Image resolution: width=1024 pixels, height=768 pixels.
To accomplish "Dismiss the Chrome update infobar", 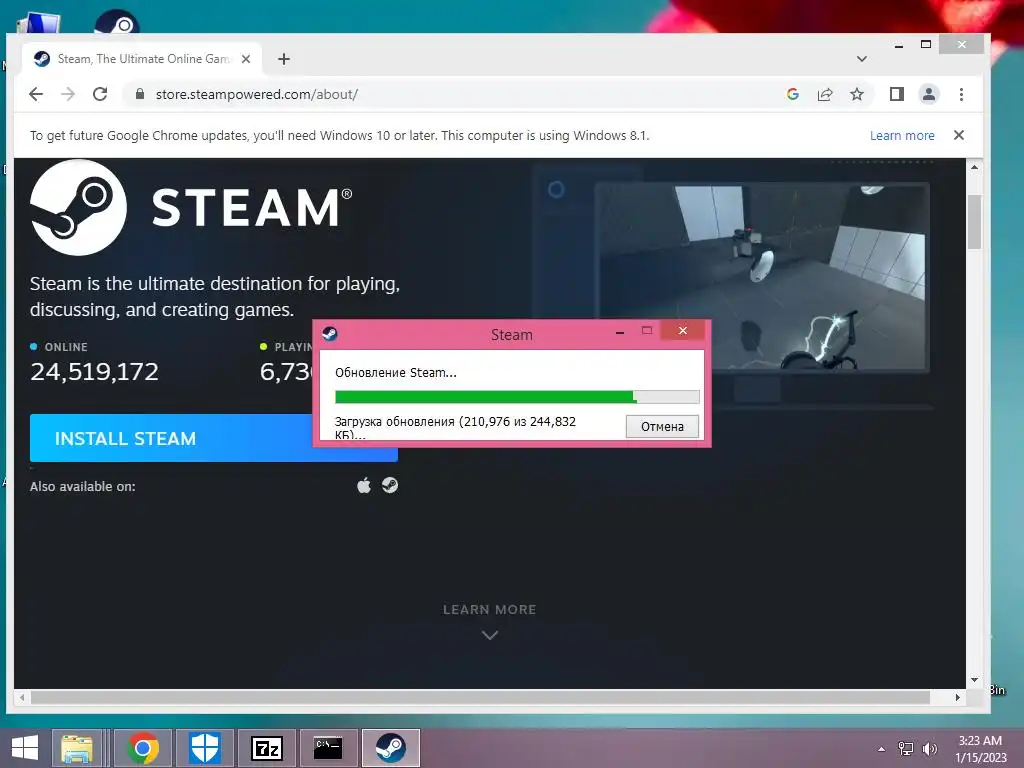I will [x=959, y=135].
